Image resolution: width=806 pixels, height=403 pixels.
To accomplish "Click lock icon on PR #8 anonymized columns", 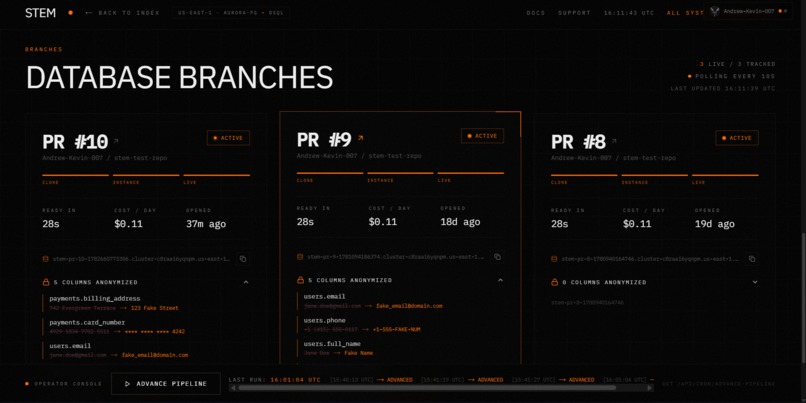I will (x=555, y=282).
